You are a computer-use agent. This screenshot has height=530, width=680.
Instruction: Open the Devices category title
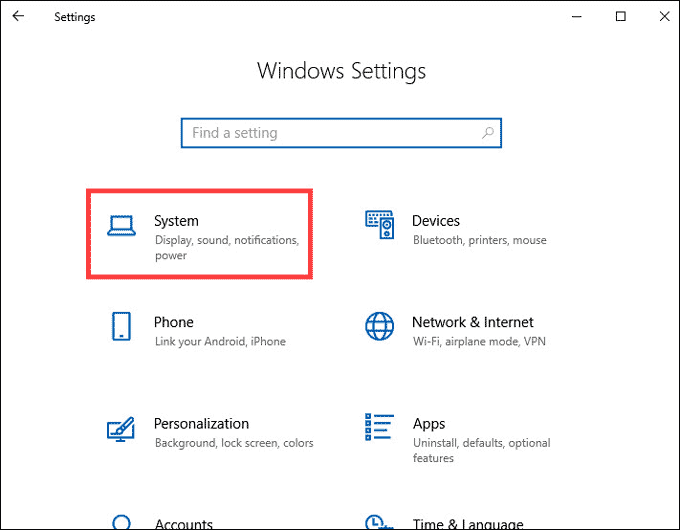pos(436,221)
